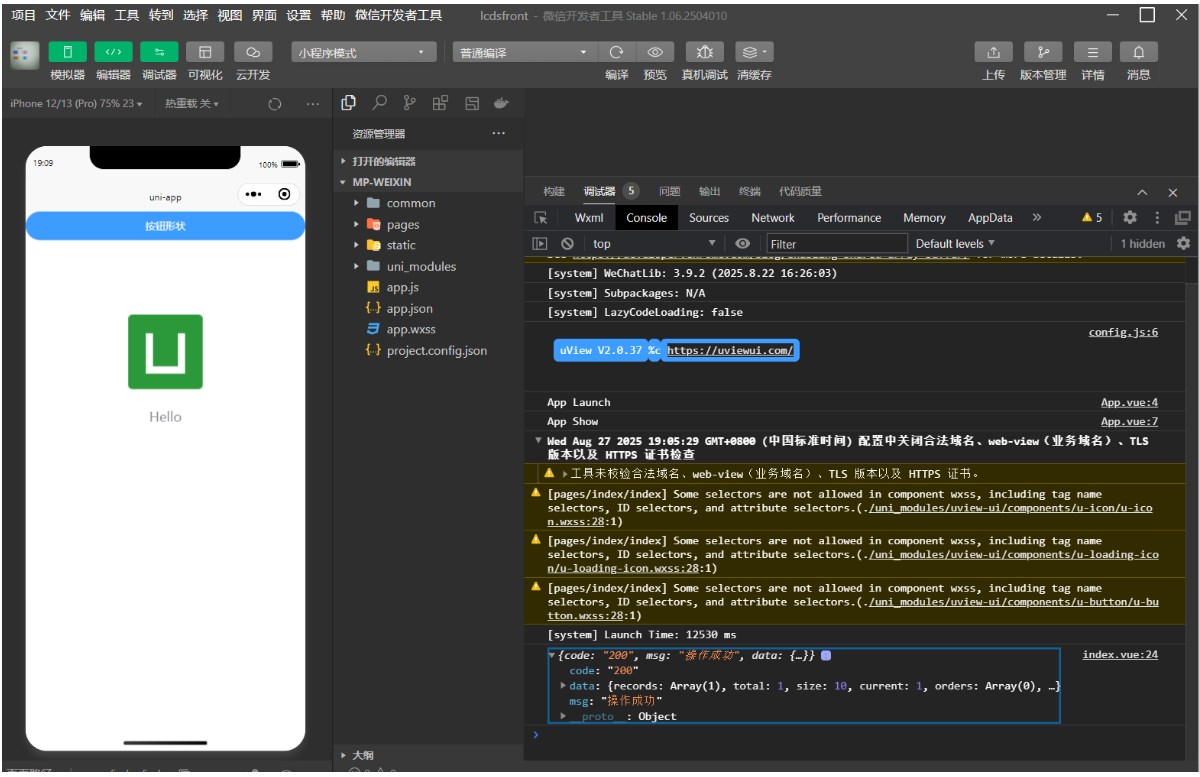Expand the 大纲 outline section
The image size is (1200, 777).
pyautogui.click(x=427, y=755)
